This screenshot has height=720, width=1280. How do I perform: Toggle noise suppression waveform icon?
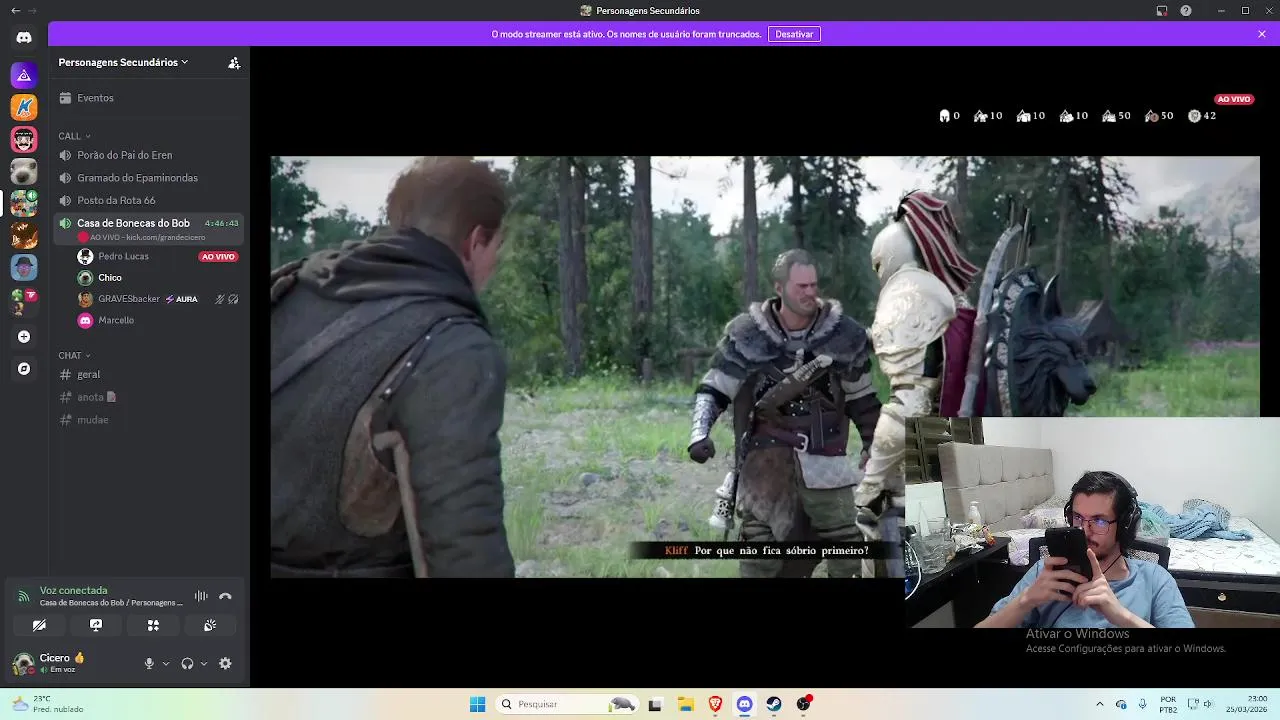(201, 596)
